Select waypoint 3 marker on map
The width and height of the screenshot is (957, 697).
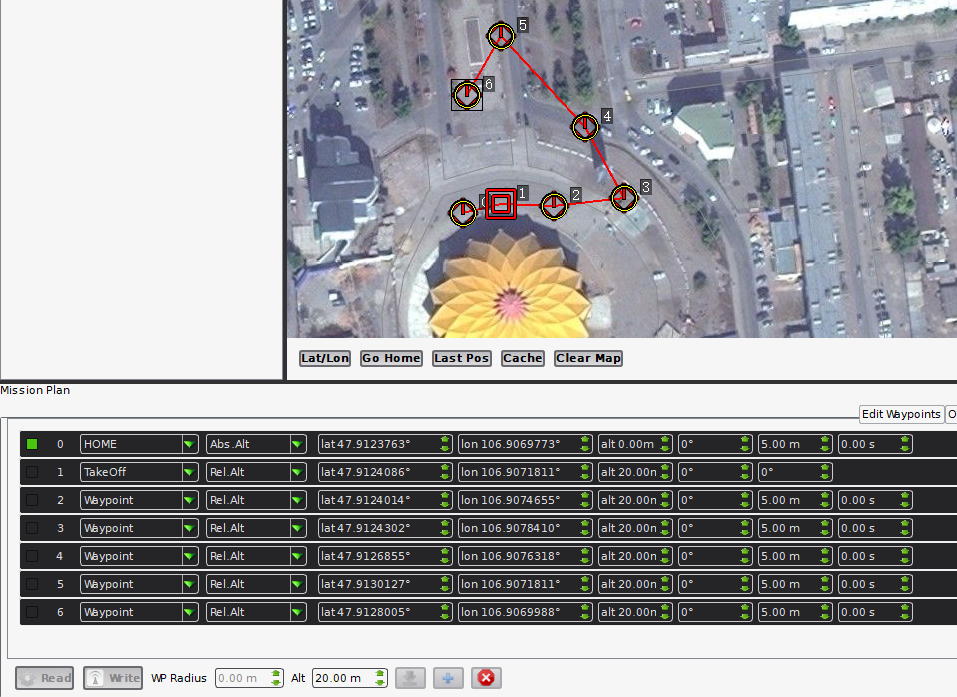click(x=624, y=198)
